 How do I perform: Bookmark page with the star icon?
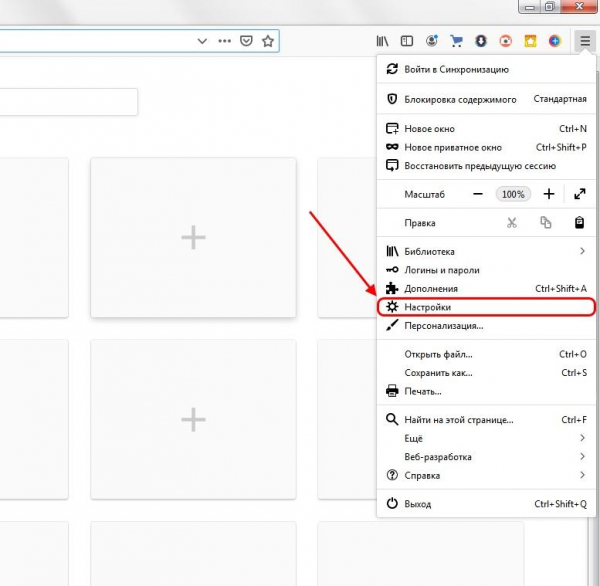click(x=268, y=41)
